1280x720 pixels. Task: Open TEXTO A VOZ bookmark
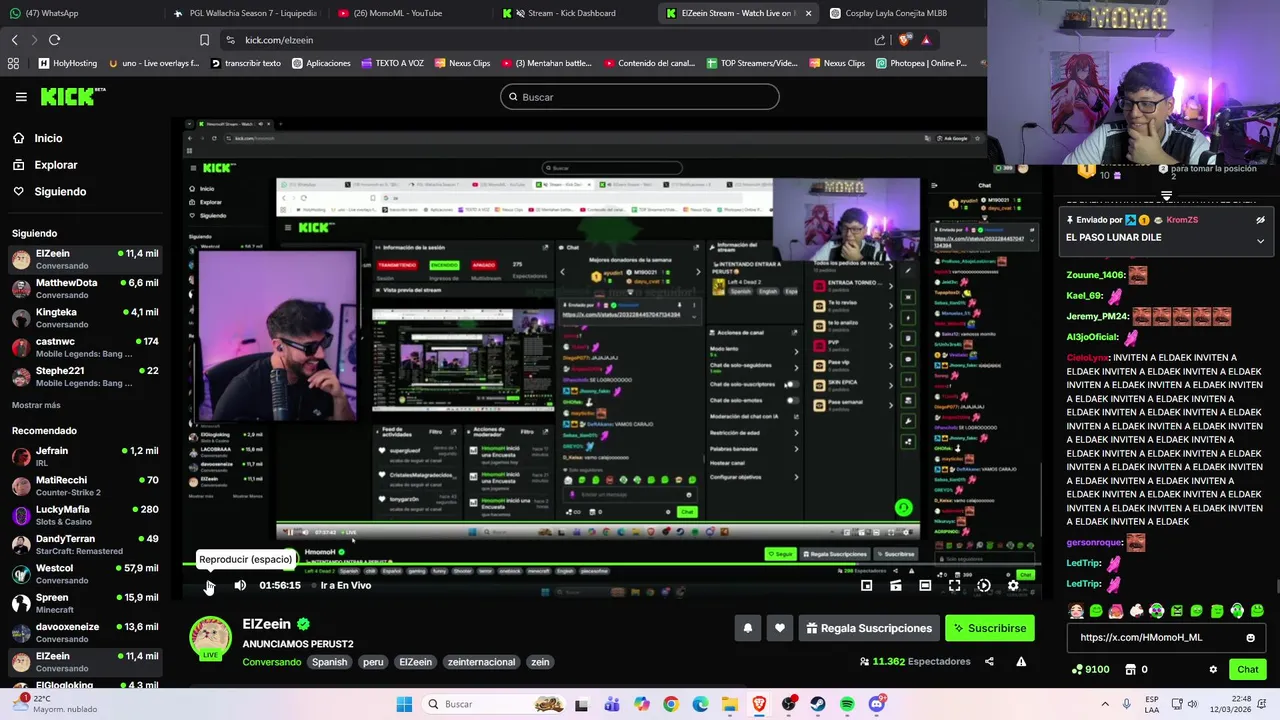click(x=392, y=63)
